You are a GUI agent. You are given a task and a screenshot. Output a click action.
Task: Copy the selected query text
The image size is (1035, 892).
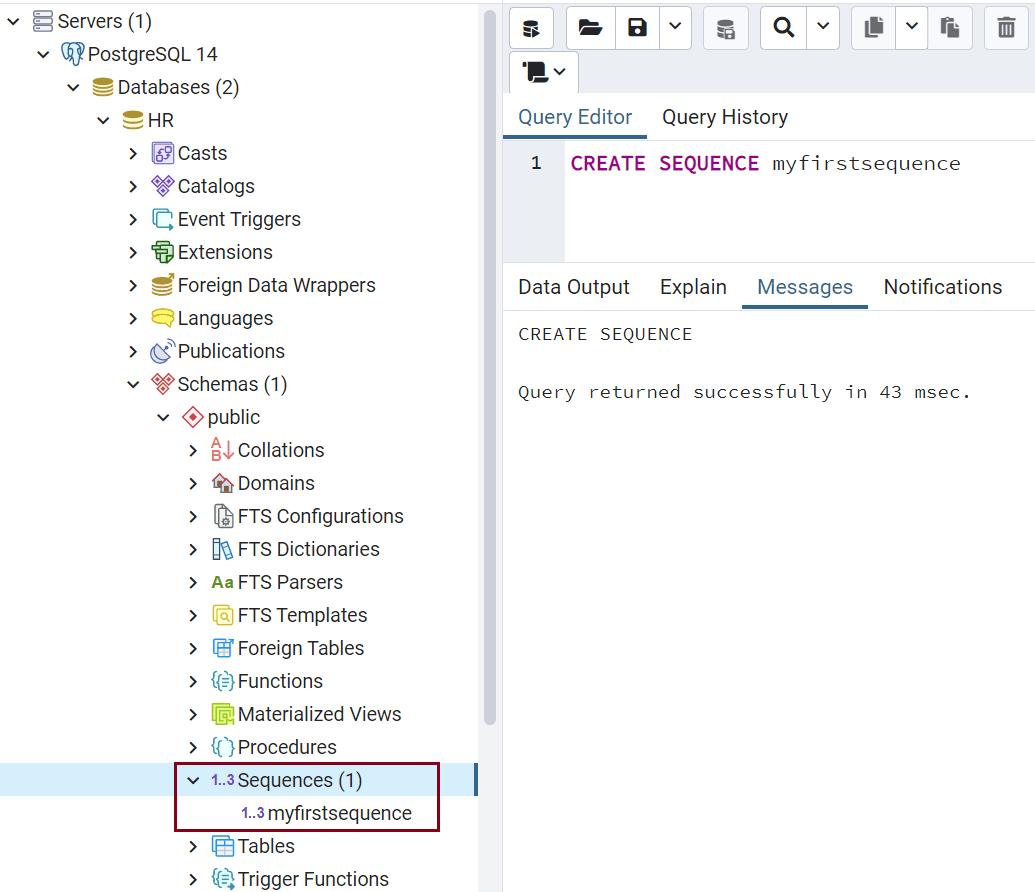point(871,27)
